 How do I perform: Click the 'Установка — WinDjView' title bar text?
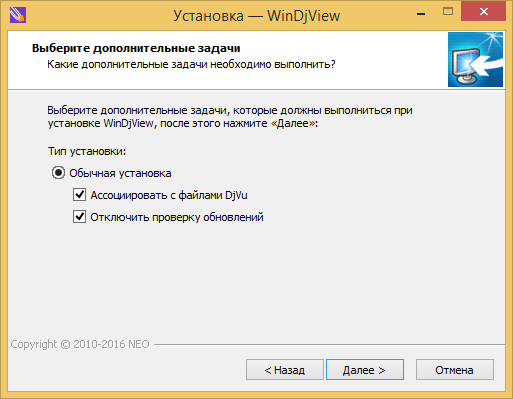[x=256, y=16]
